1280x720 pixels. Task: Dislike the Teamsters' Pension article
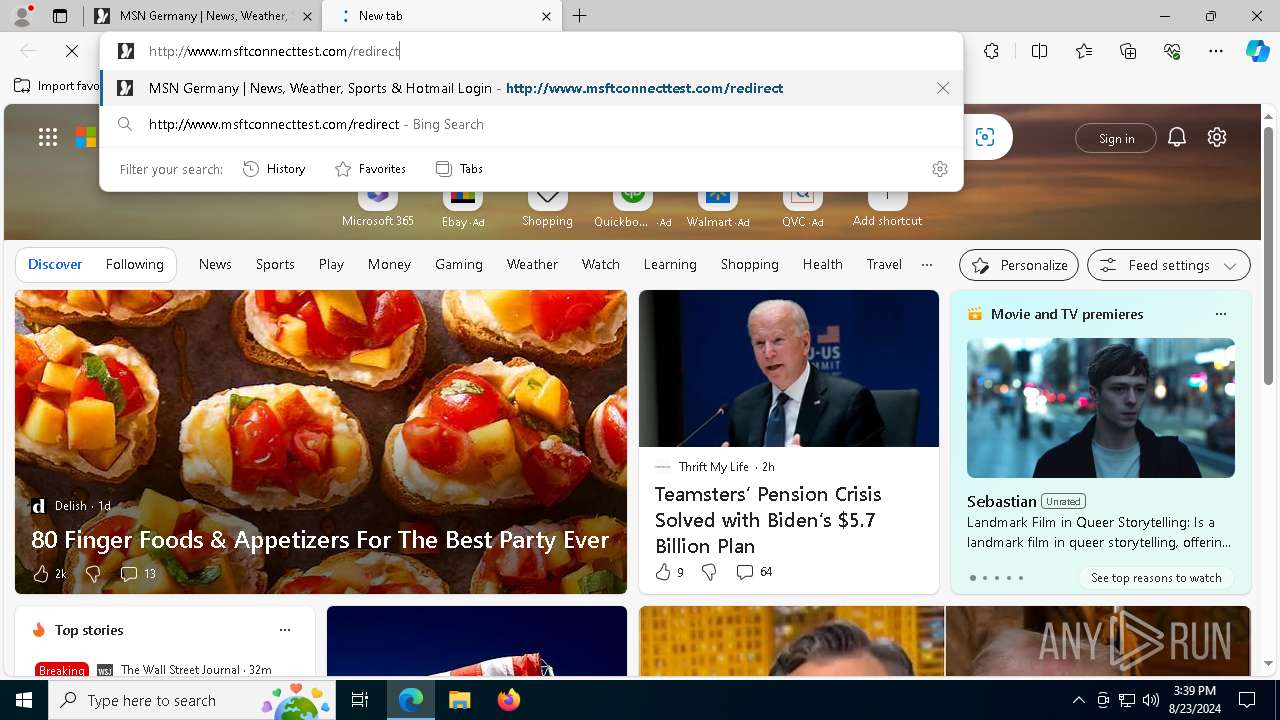pos(709,572)
